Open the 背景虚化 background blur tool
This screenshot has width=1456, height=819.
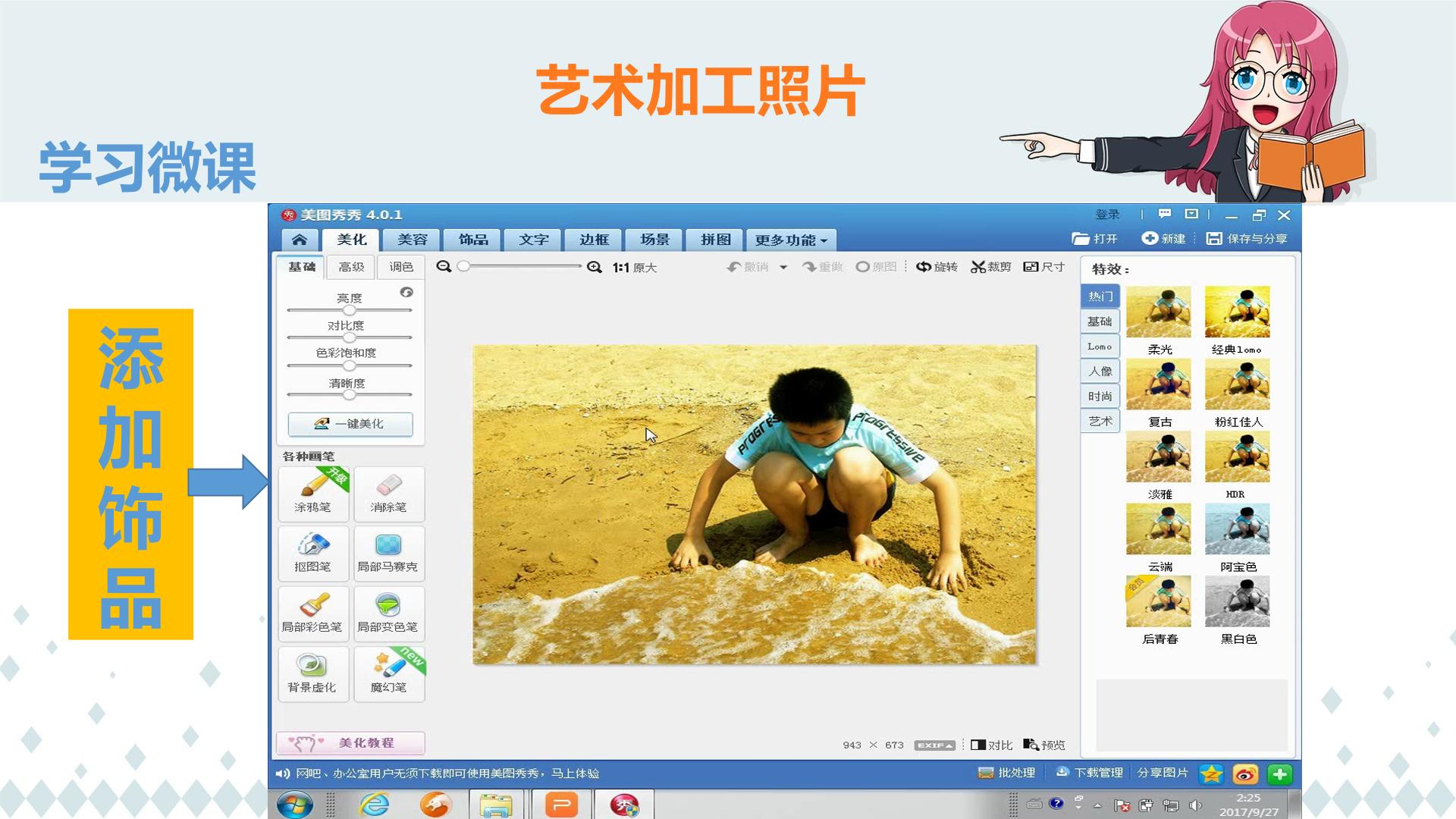pyautogui.click(x=313, y=673)
